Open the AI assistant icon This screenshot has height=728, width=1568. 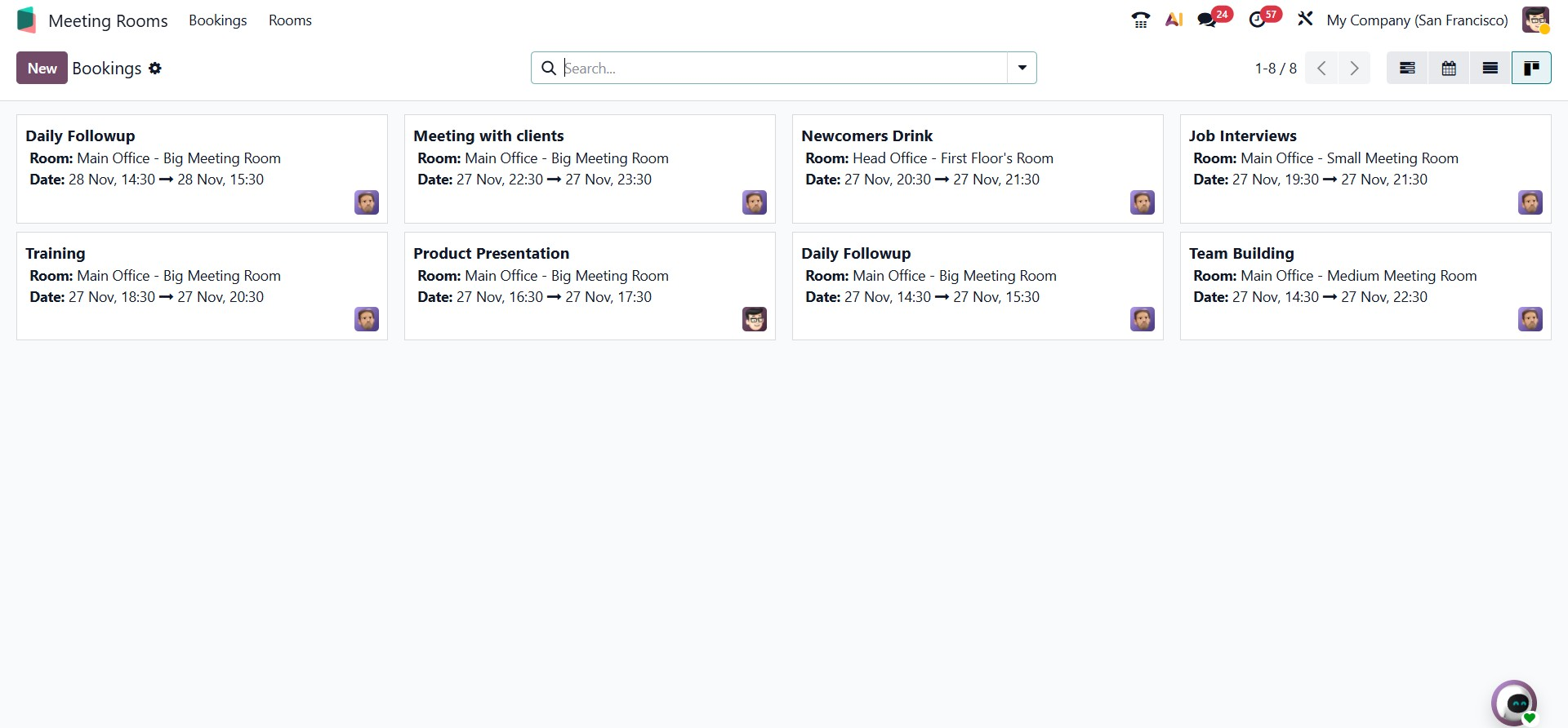tap(1174, 20)
